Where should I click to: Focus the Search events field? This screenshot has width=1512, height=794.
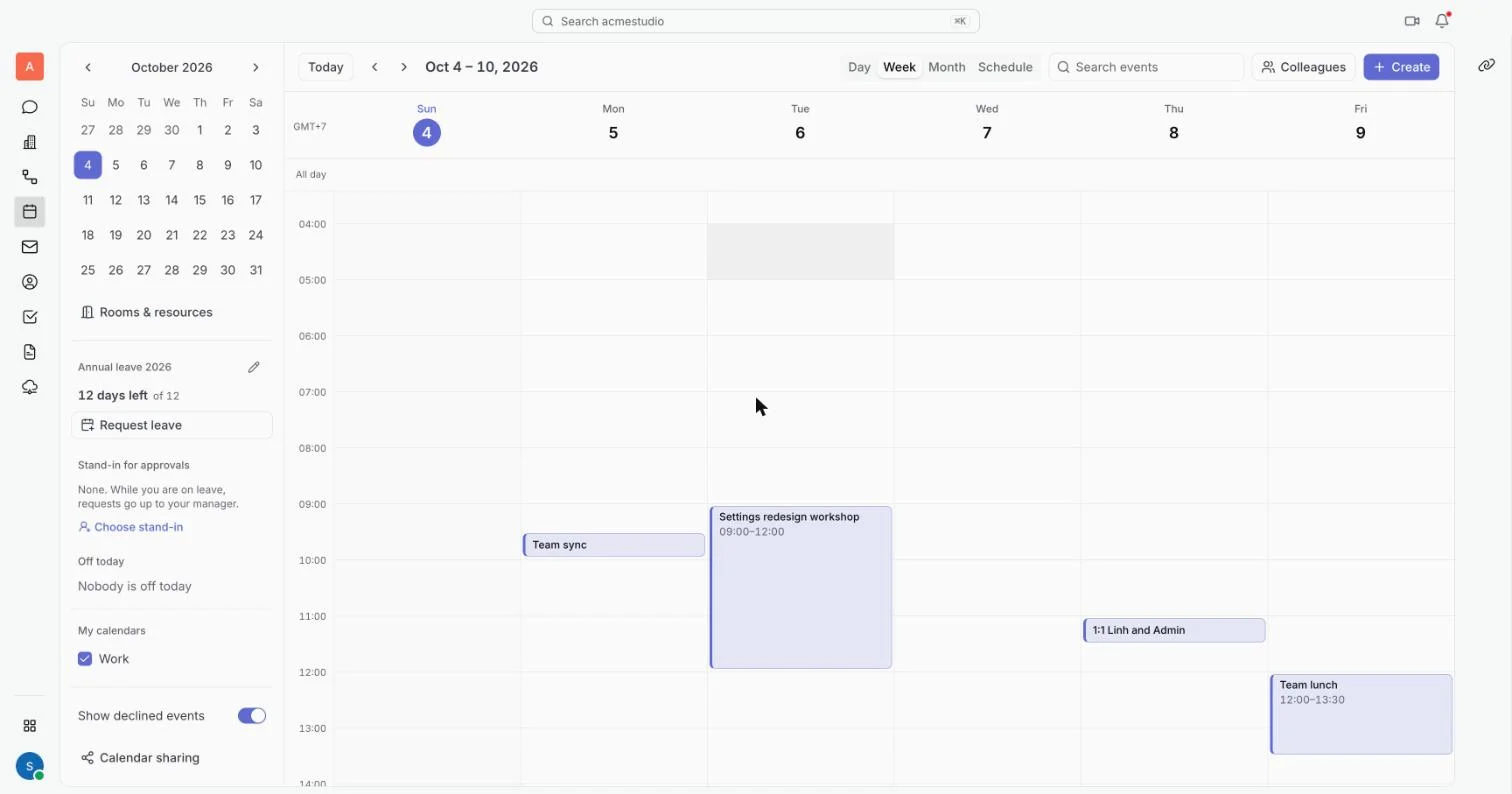coord(1146,67)
